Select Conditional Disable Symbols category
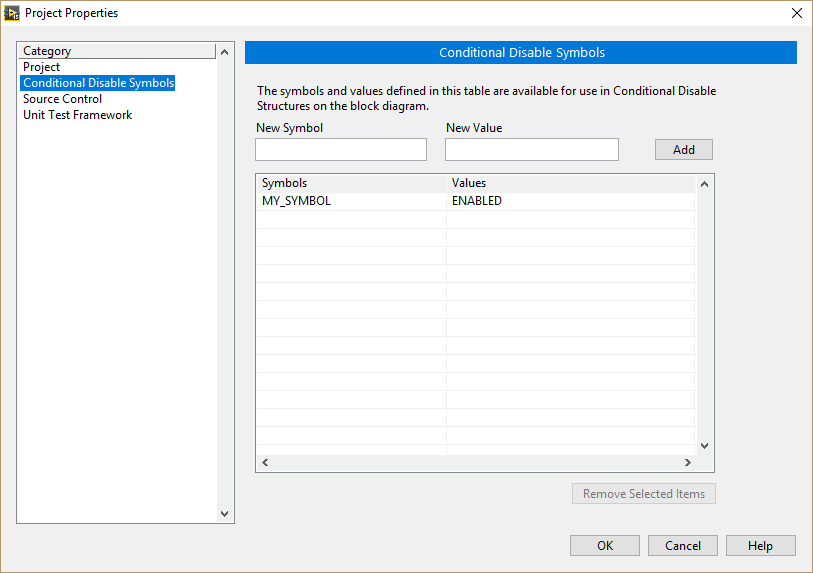813x573 pixels. (98, 83)
